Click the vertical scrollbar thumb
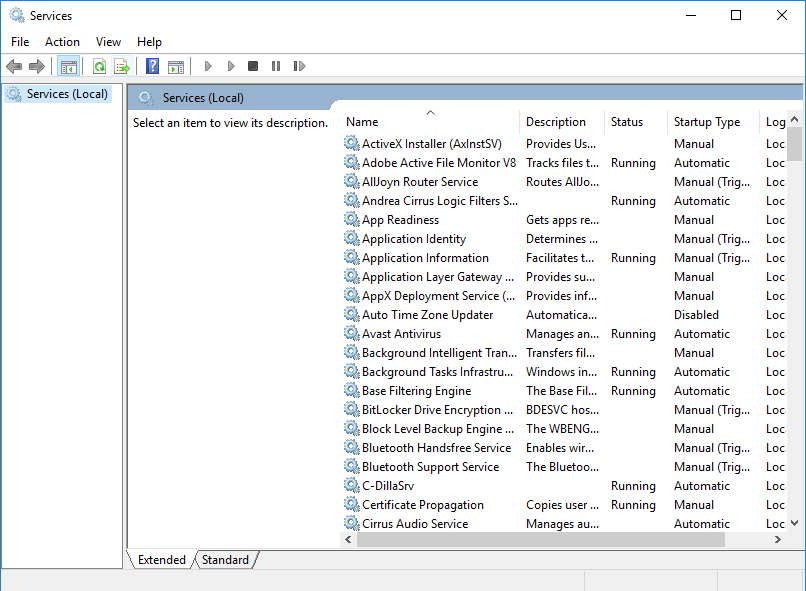 pos(794,144)
